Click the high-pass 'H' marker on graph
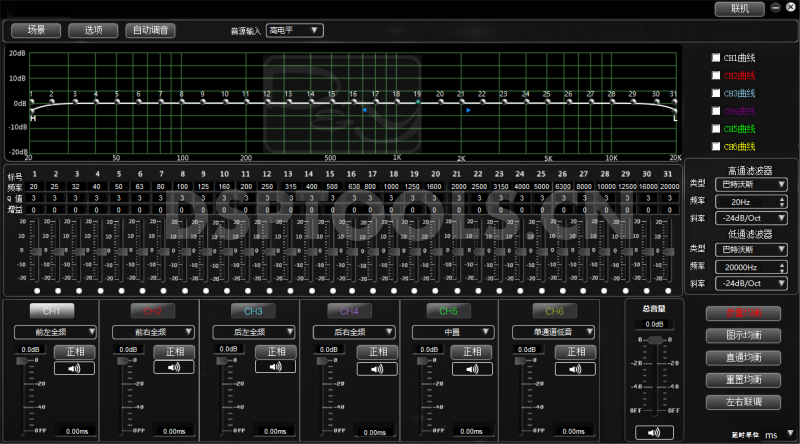Image resolution: width=800 pixels, height=444 pixels. [x=32, y=118]
